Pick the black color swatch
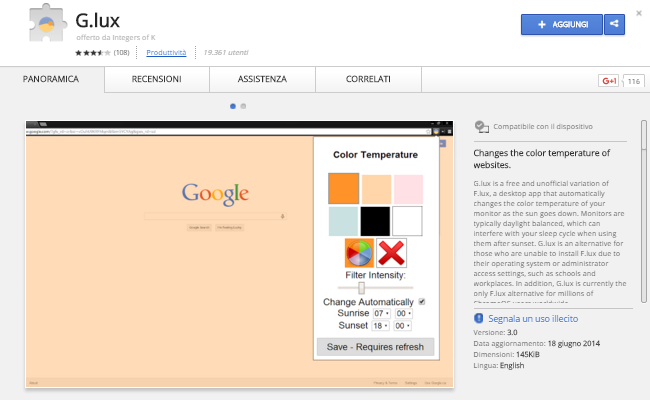 375,221
